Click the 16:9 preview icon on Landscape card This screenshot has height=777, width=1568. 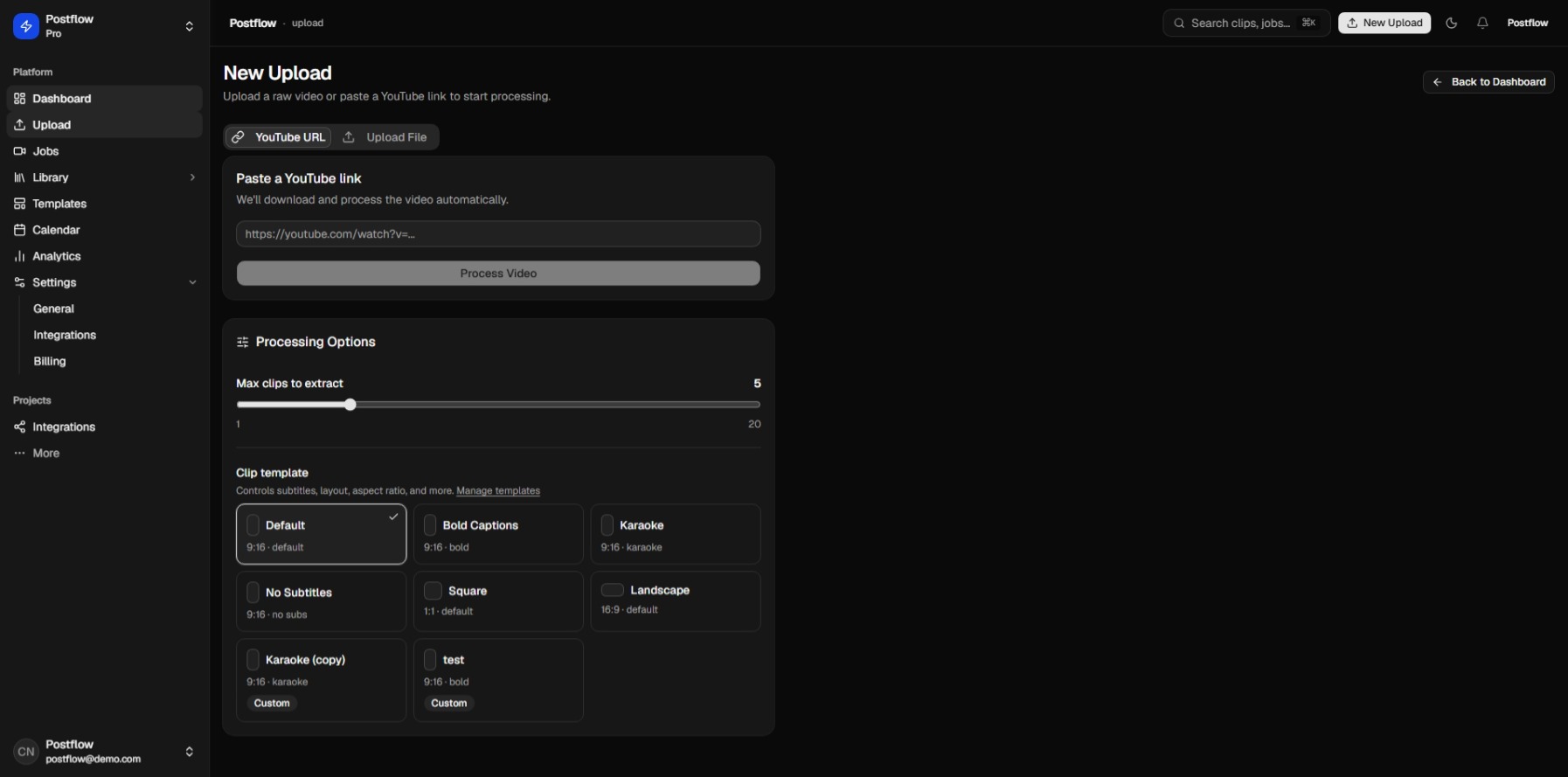click(613, 590)
